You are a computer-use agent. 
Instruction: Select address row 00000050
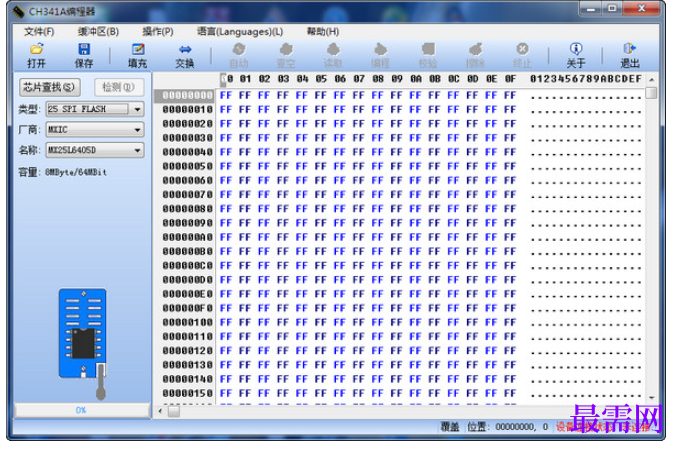(x=187, y=166)
